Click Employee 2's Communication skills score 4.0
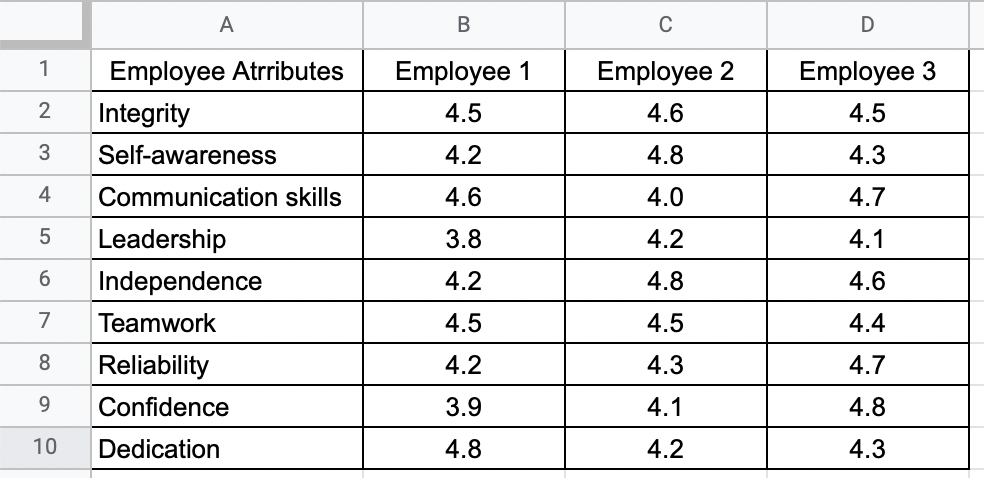Viewport: 984px width, 478px height. pyautogui.click(x=666, y=196)
